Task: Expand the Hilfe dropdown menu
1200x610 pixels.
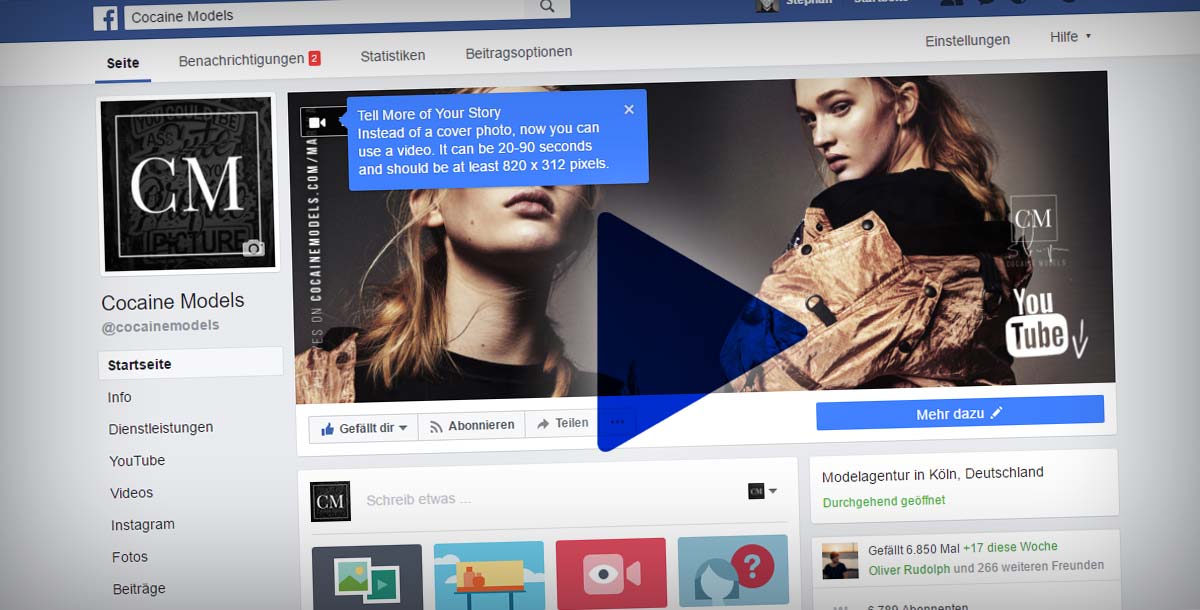Action: pyautogui.click(x=1070, y=37)
